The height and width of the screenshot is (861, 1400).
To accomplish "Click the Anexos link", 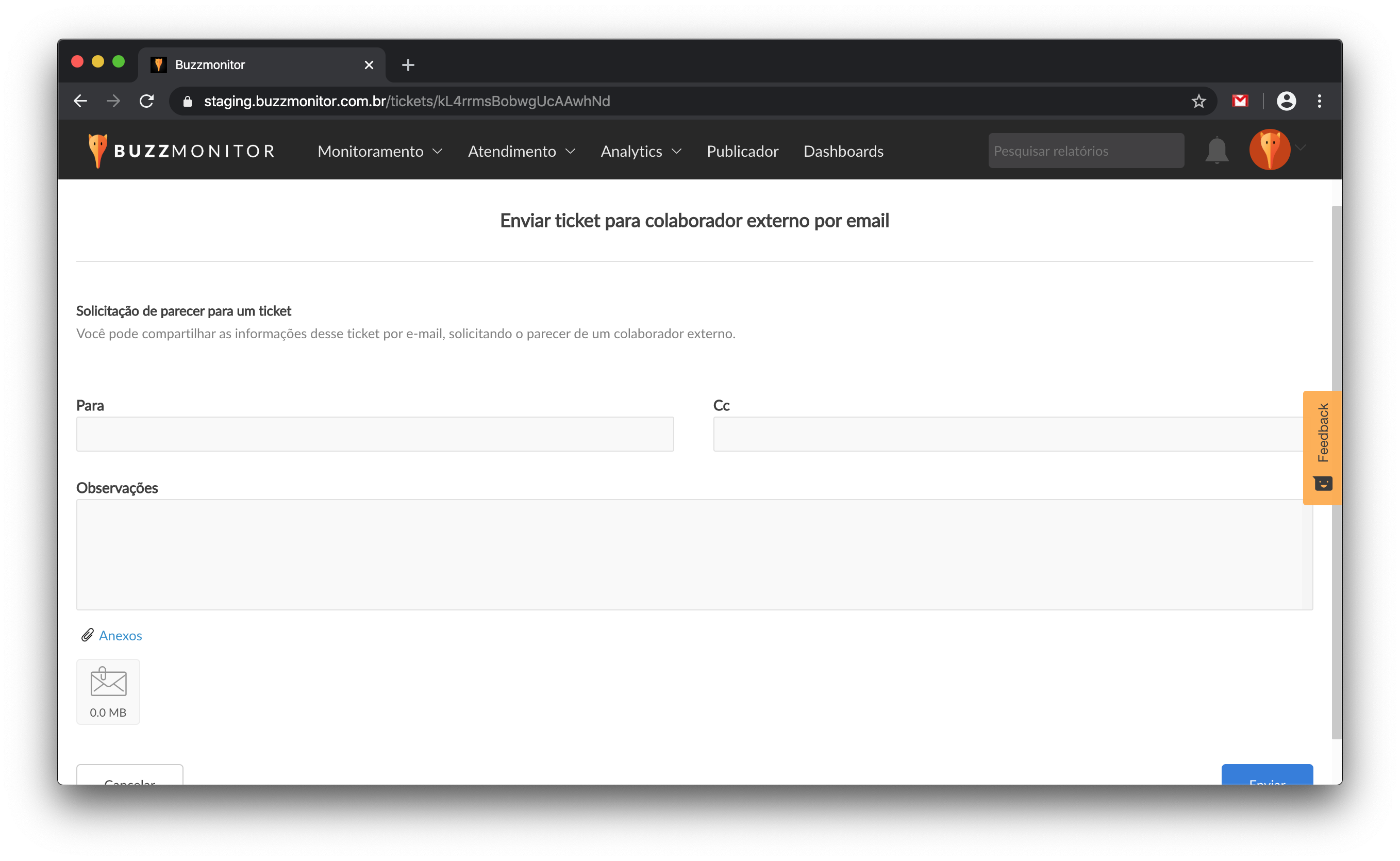I will point(120,636).
